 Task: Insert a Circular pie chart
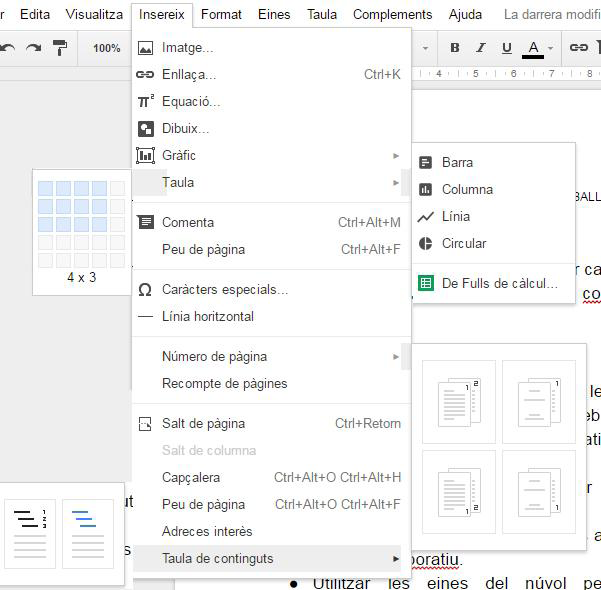click(463, 243)
